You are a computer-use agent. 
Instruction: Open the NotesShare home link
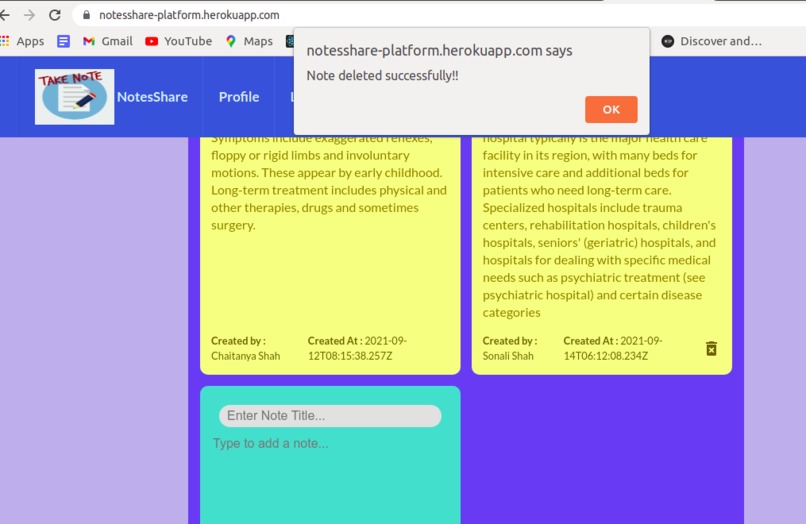tap(152, 97)
